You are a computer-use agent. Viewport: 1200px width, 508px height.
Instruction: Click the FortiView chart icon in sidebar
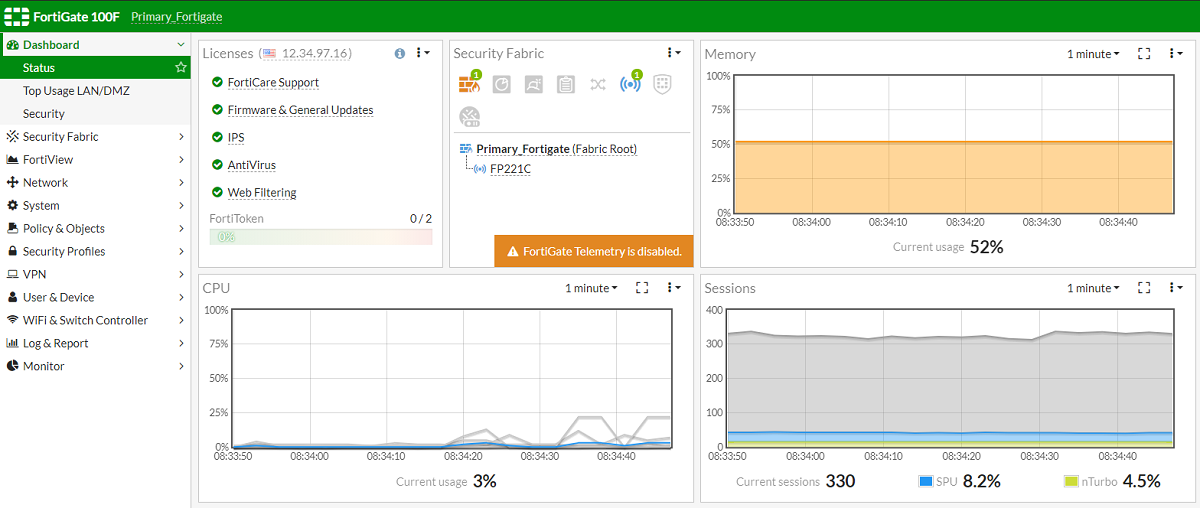pyautogui.click(x=13, y=160)
